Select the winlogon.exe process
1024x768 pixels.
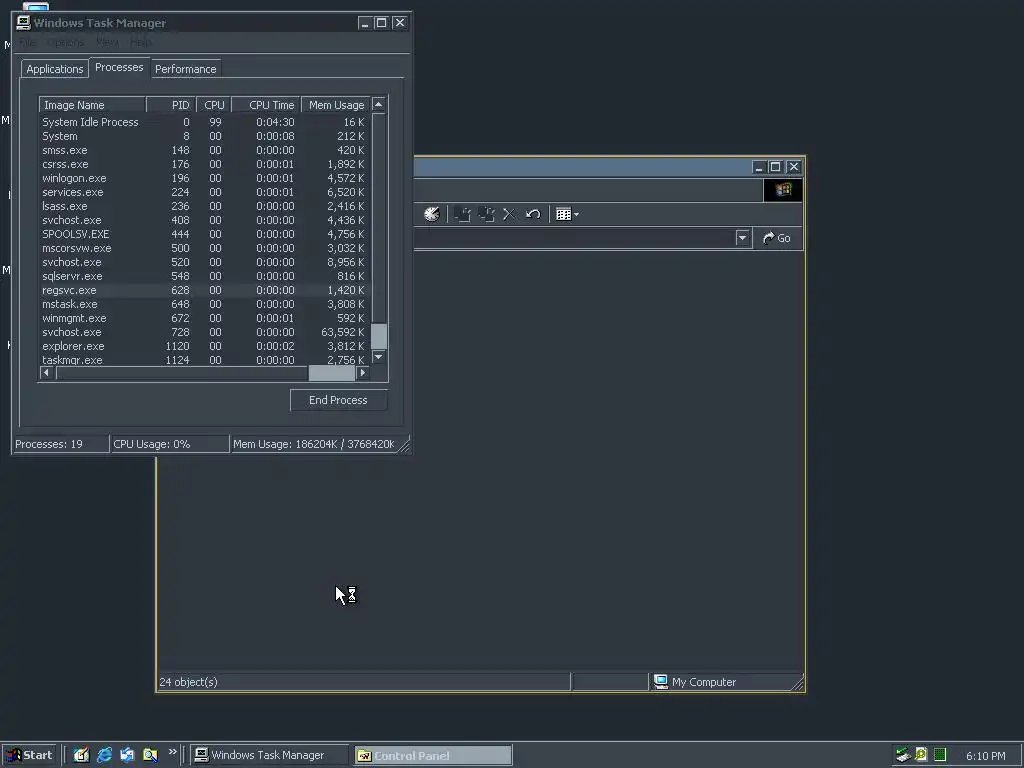point(204,178)
